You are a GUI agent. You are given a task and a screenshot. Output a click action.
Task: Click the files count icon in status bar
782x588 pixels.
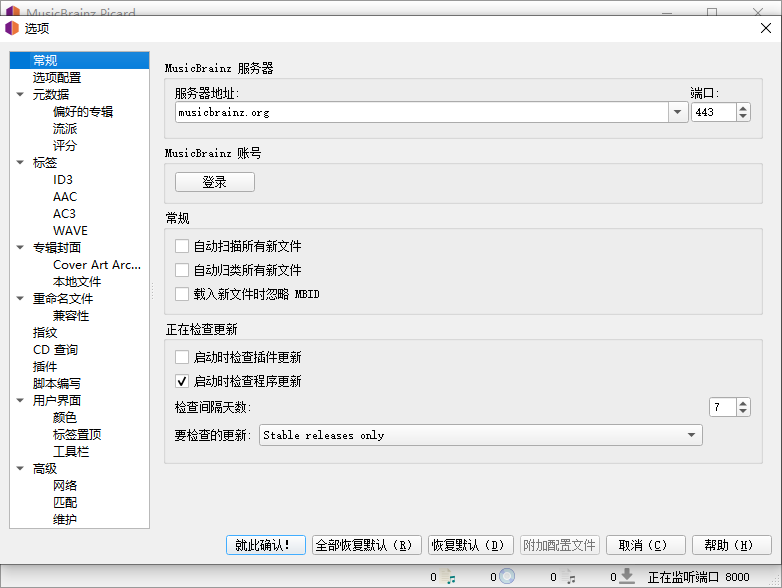(x=448, y=577)
